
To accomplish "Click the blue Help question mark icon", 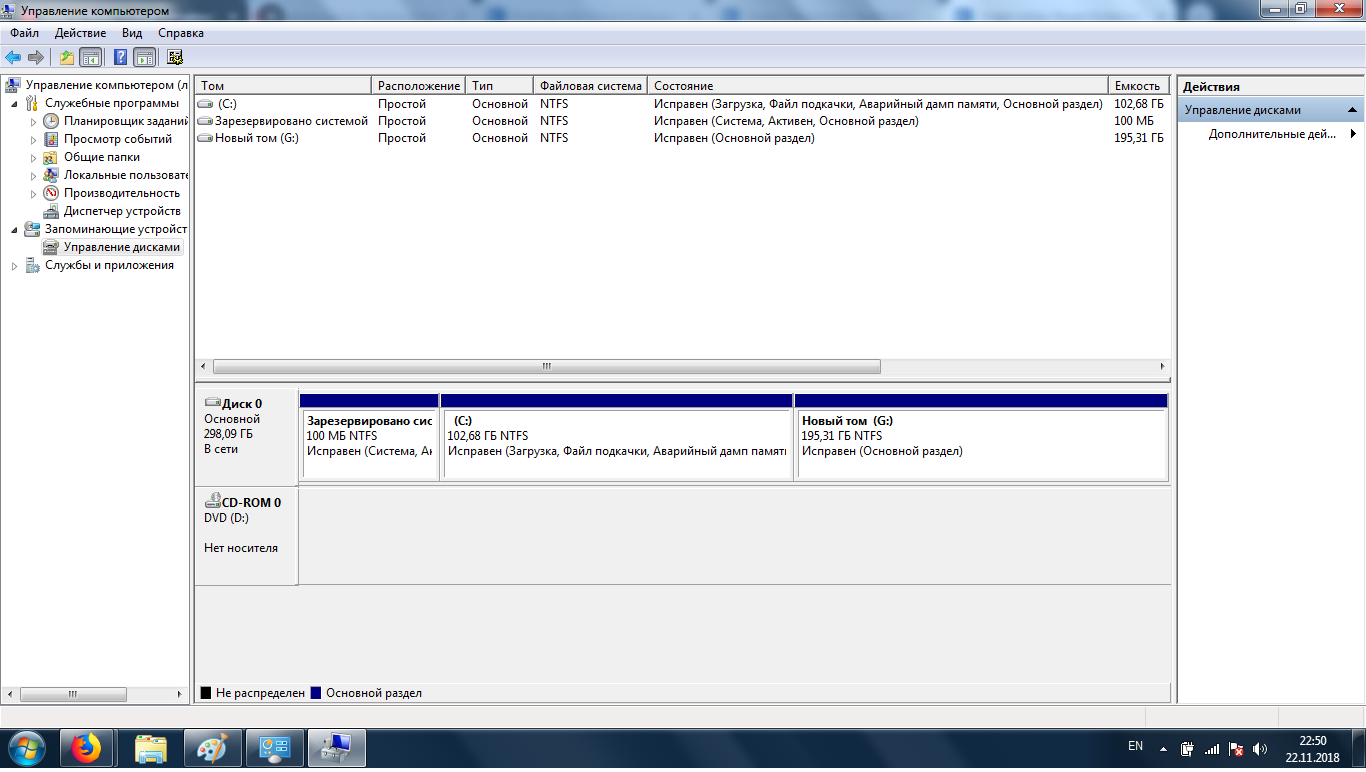I will (x=120, y=57).
